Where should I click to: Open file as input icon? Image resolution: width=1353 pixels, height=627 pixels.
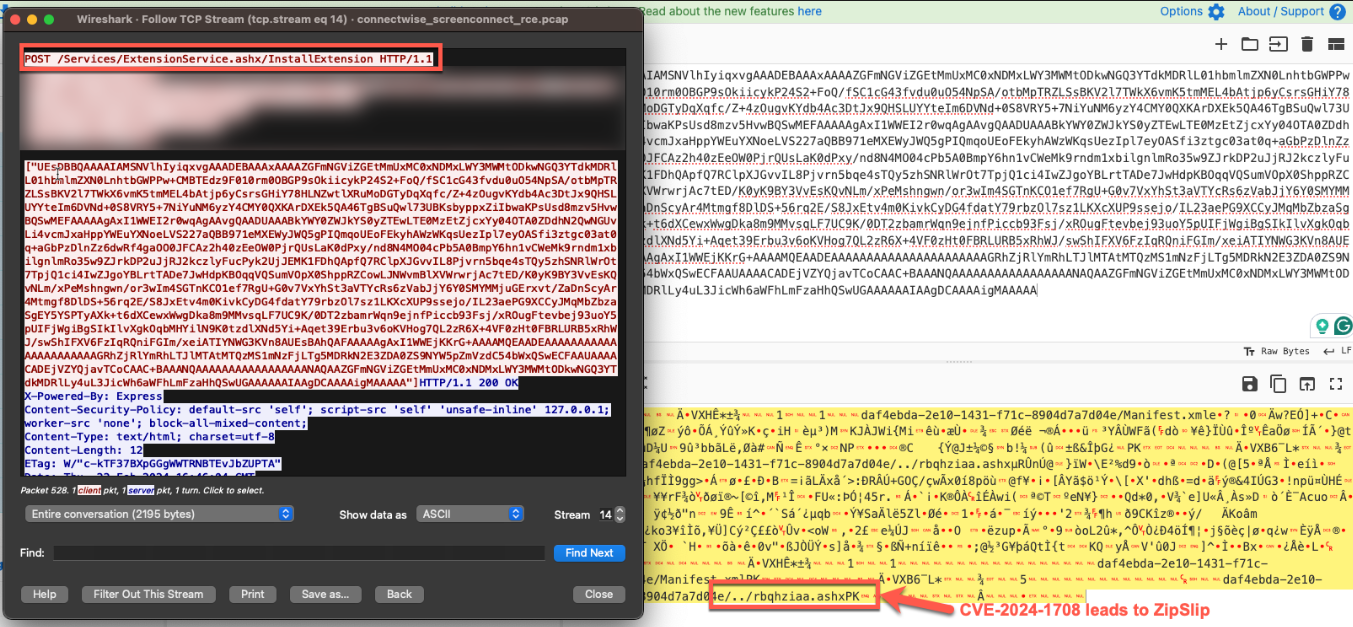point(1278,44)
